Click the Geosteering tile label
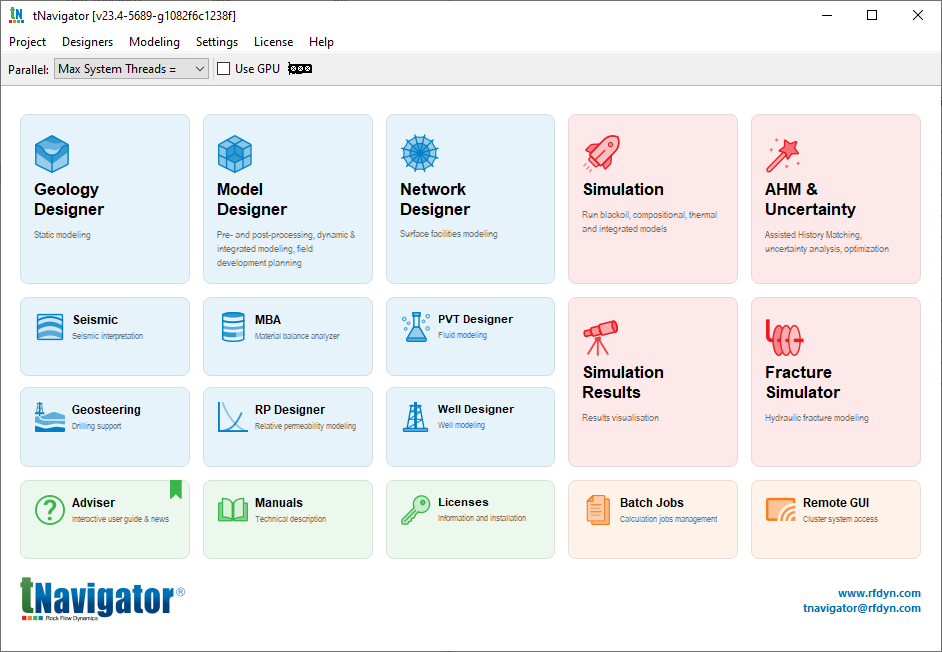 tap(106, 410)
